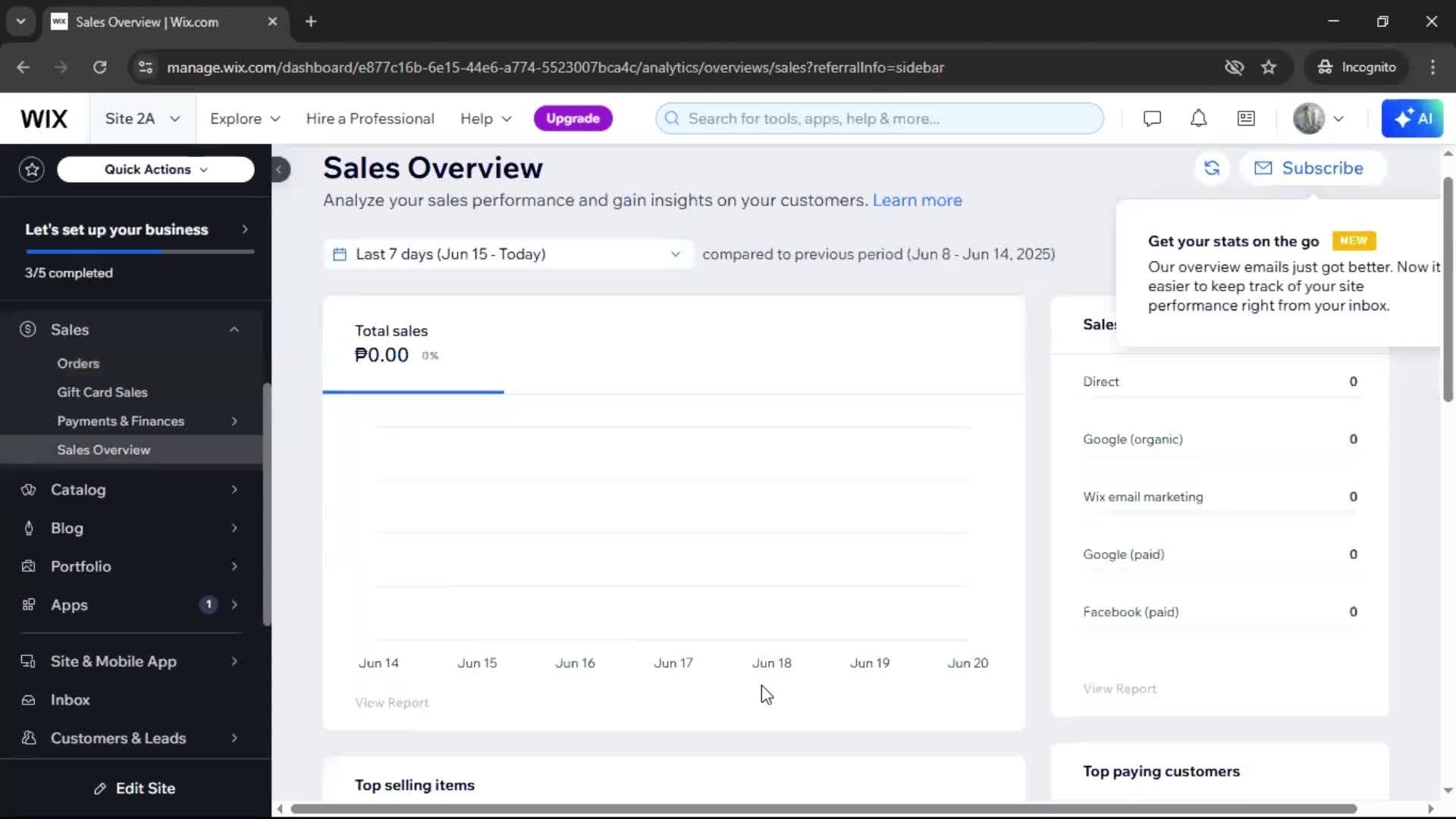This screenshot has width=1456, height=819.
Task: Click the Portfolio icon in sidebar
Action: 28,566
